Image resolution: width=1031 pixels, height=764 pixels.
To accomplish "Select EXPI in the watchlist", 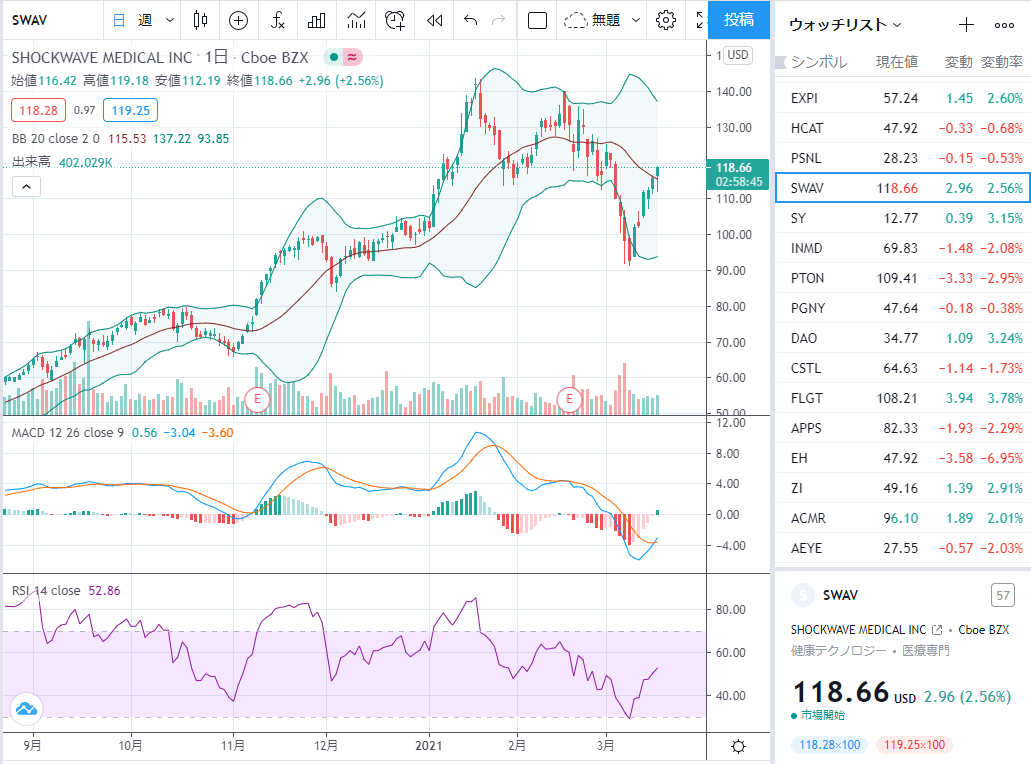I will click(903, 99).
